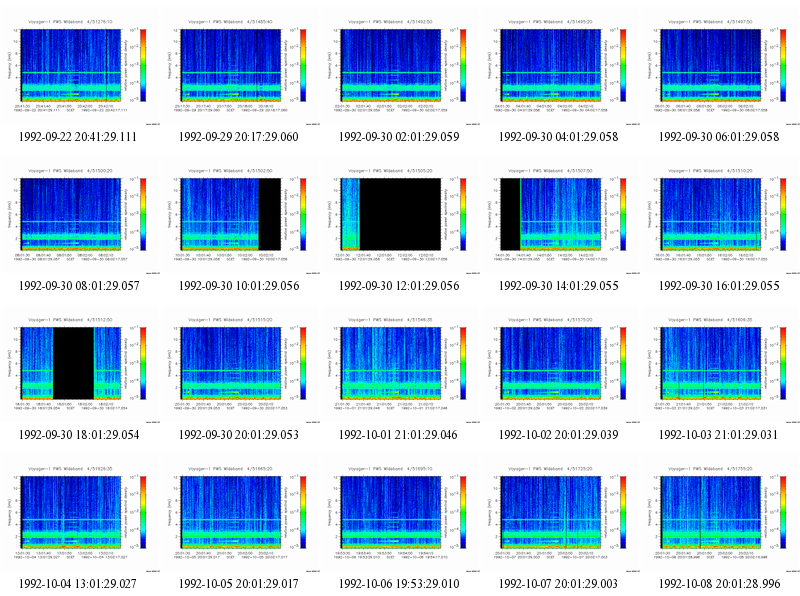The width and height of the screenshot is (800, 596).
Task: Click the caption text 1992-10-07 20:01:29.003
Action: pyautogui.click(x=558, y=584)
